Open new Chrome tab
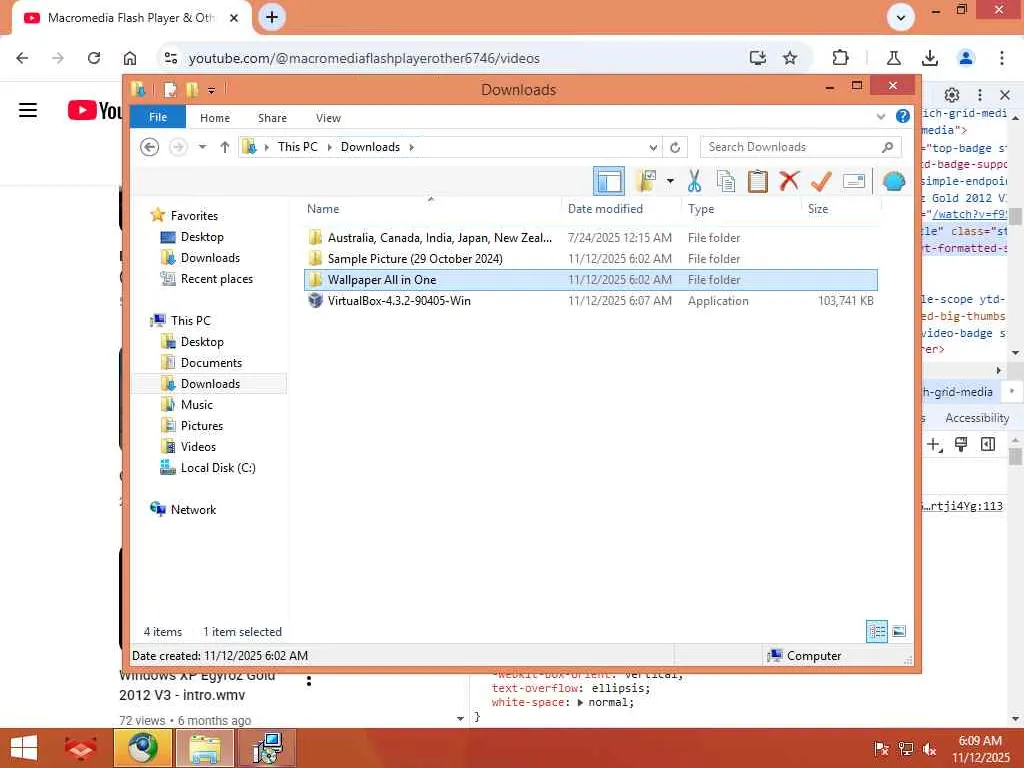1024x768 pixels. [272, 17]
